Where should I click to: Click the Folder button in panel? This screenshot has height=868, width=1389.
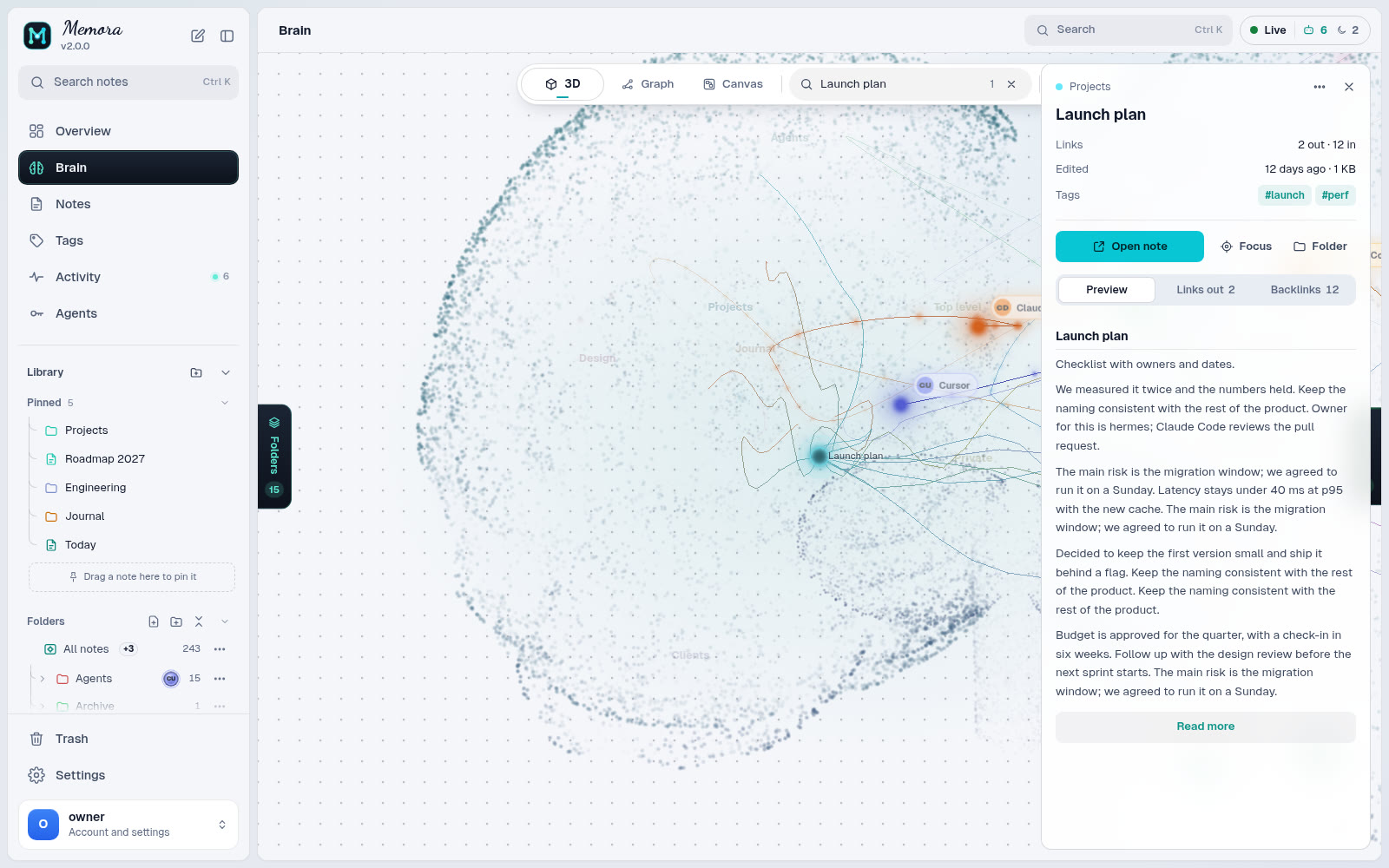pos(1320,247)
